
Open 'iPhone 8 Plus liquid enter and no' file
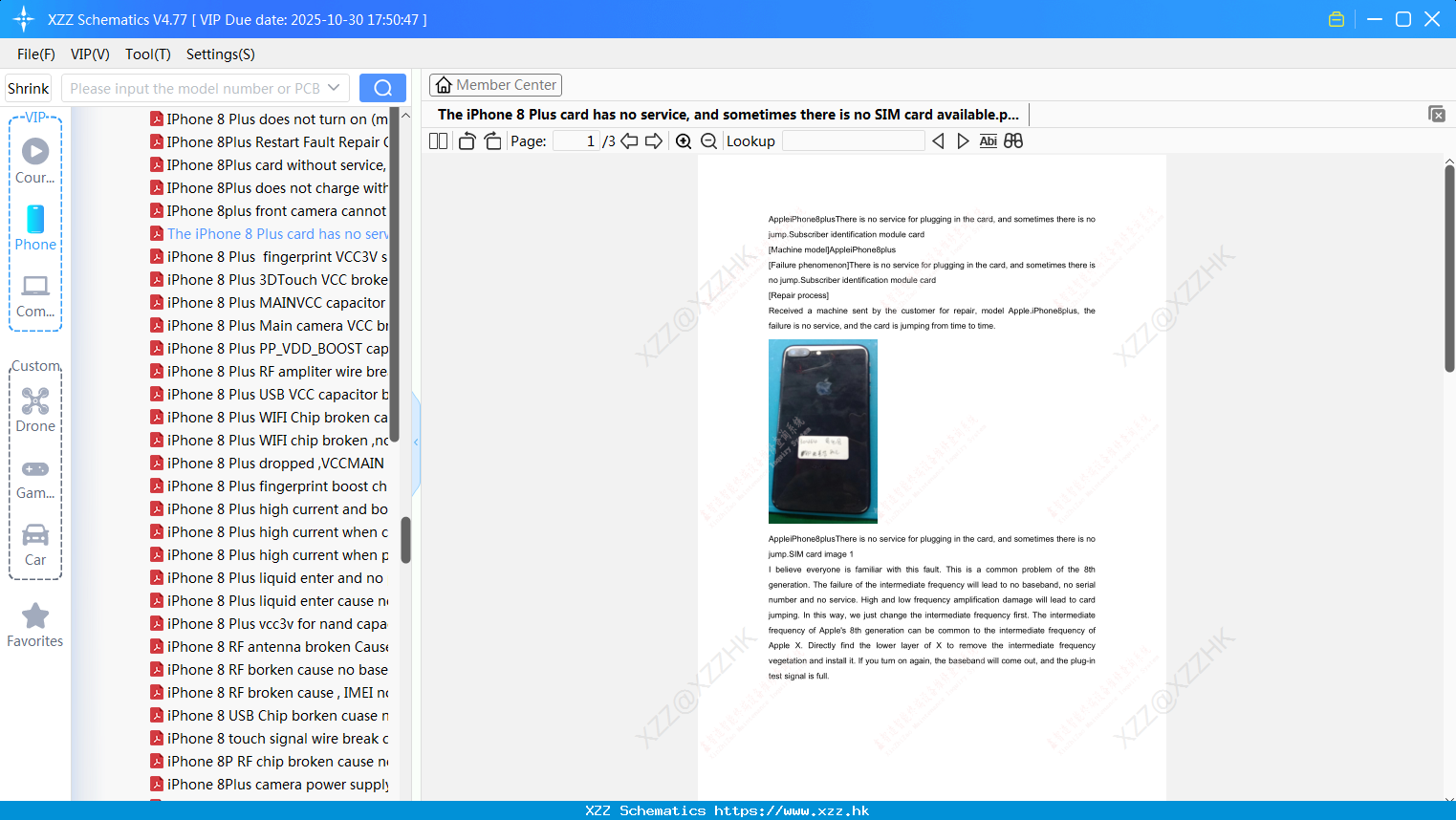point(270,578)
